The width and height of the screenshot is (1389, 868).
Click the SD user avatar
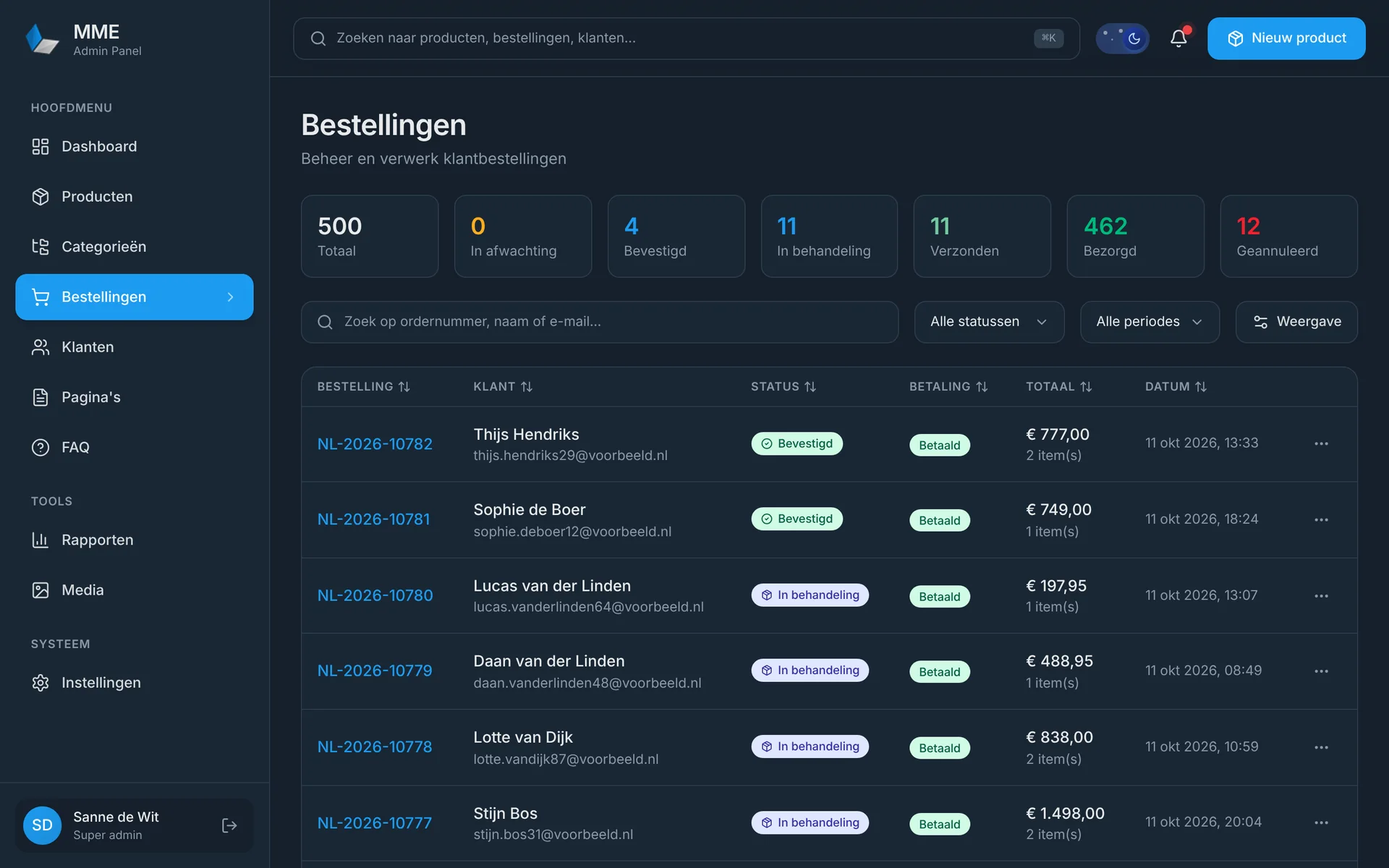[x=42, y=825]
